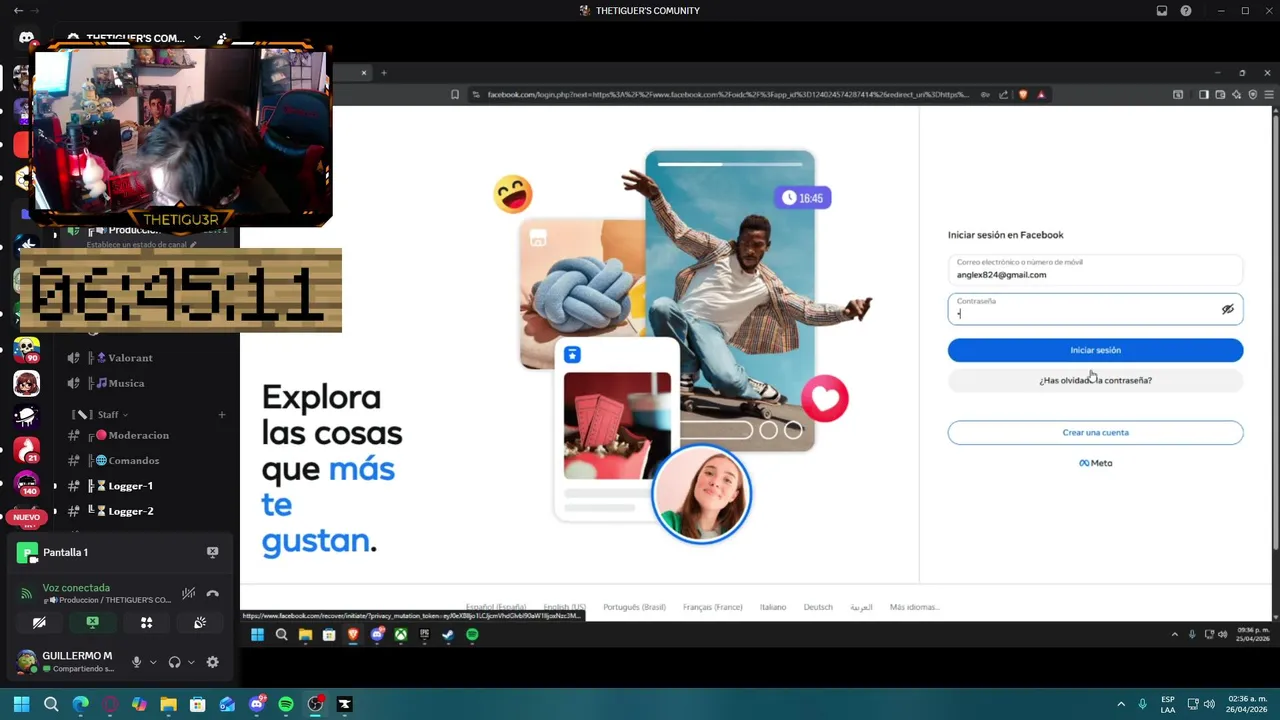Screen dimensions: 1280x720
Task: Select Deutsch language link
Action: point(818,607)
